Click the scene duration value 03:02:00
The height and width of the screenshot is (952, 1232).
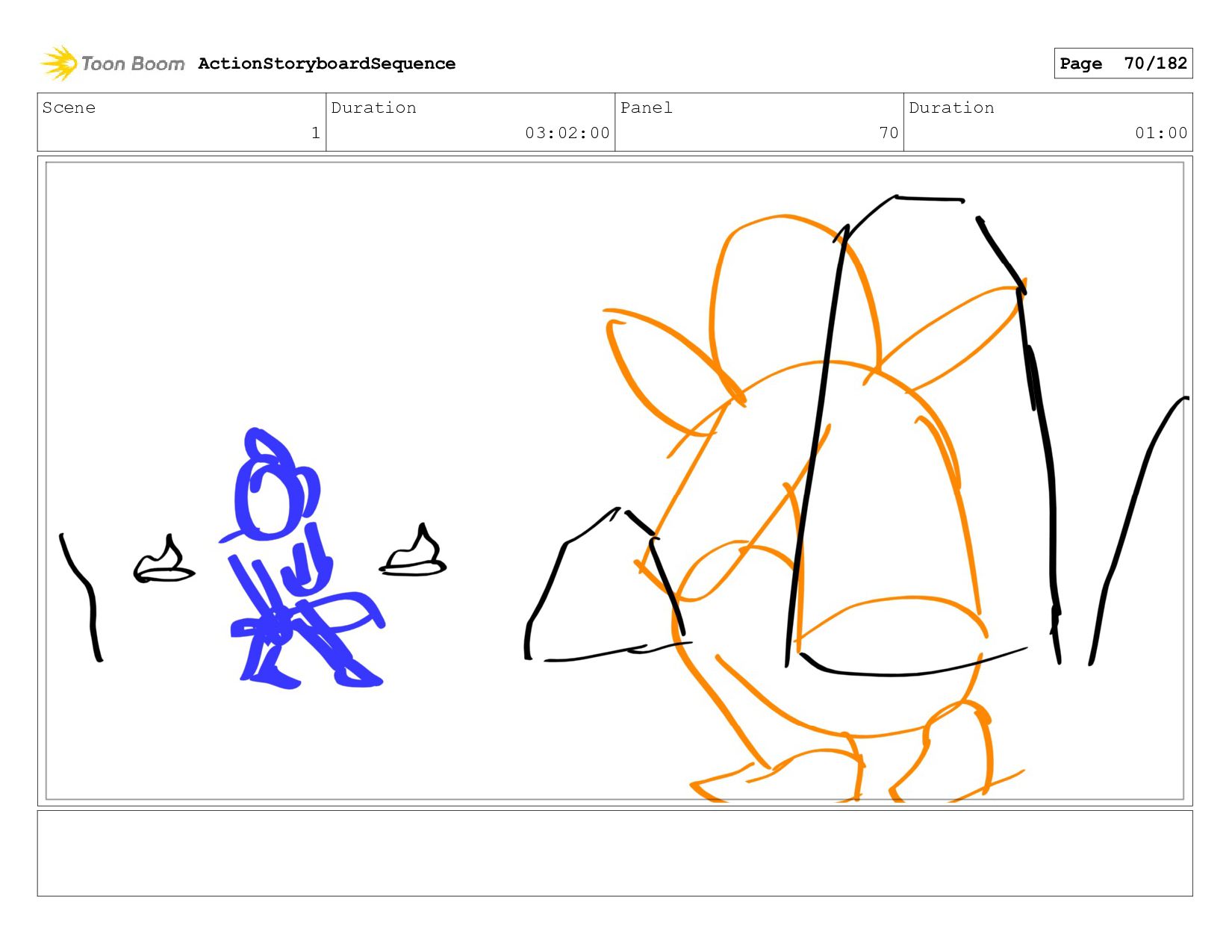[567, 133]
